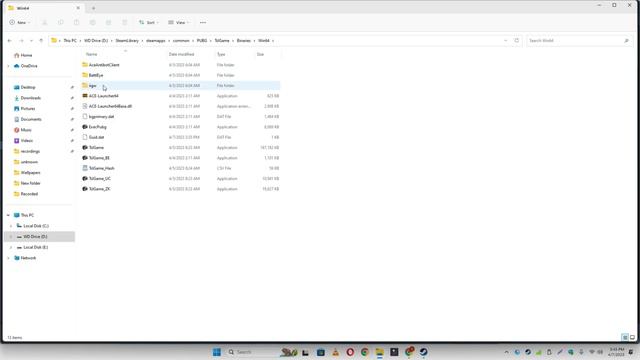Select the TslGame_Hash CSV file
Screen dimensions: 640x360
(102, 168)
